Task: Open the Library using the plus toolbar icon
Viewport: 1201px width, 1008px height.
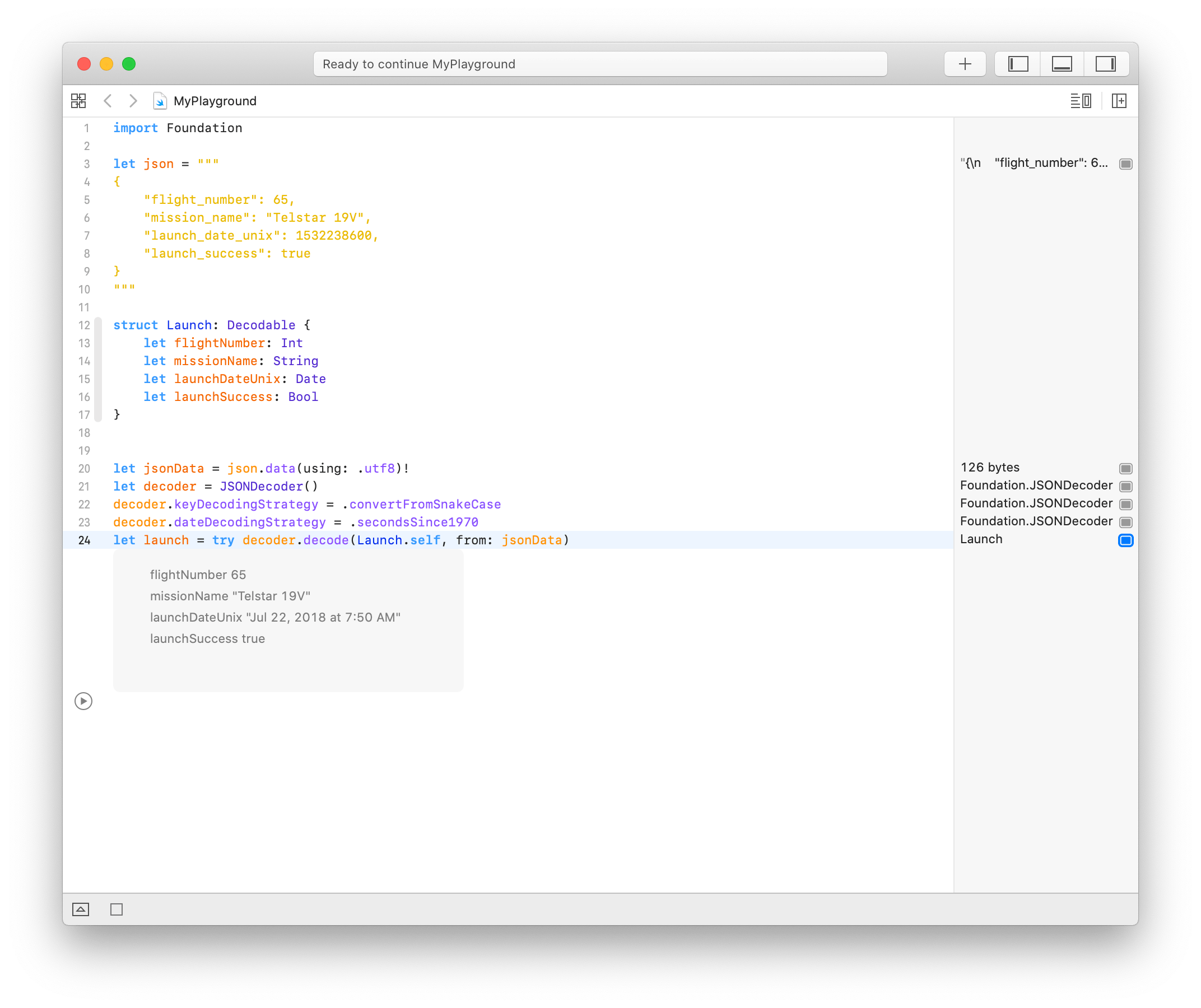Action: (965, 63)
